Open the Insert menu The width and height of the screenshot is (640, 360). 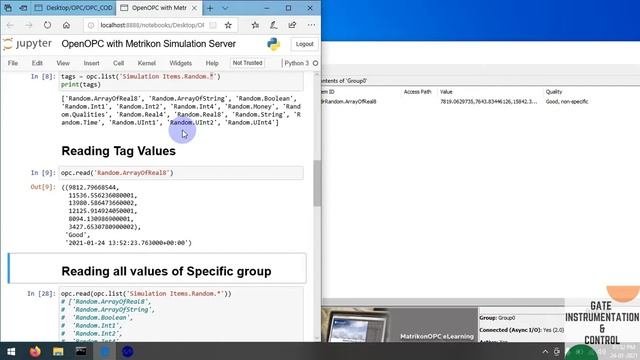point(91,63)
